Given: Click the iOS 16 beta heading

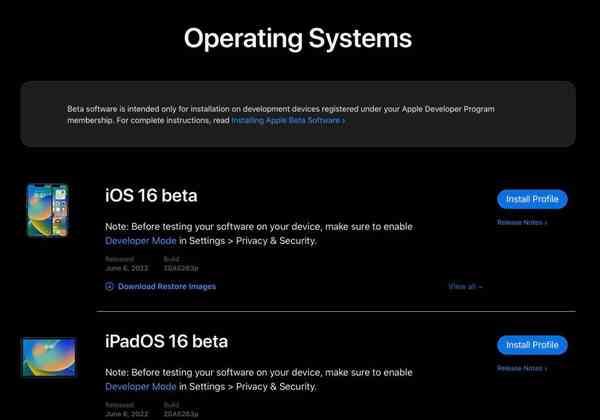Looking at the screenshot, I should tap(166, 195).
